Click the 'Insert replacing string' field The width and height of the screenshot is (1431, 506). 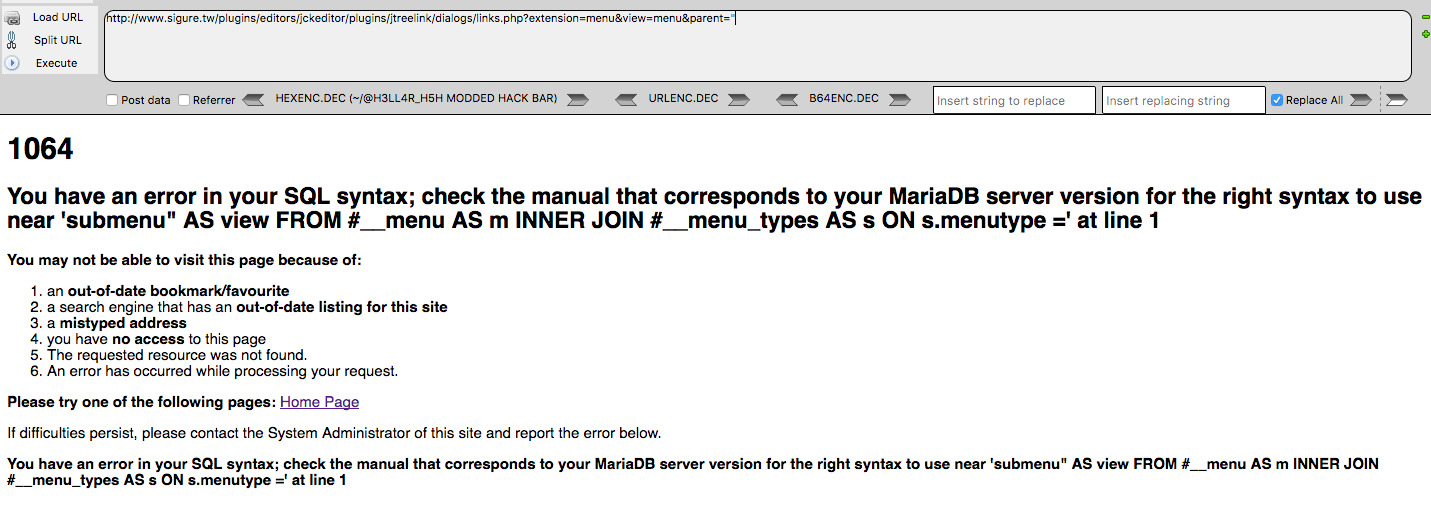pos(1183,100)
